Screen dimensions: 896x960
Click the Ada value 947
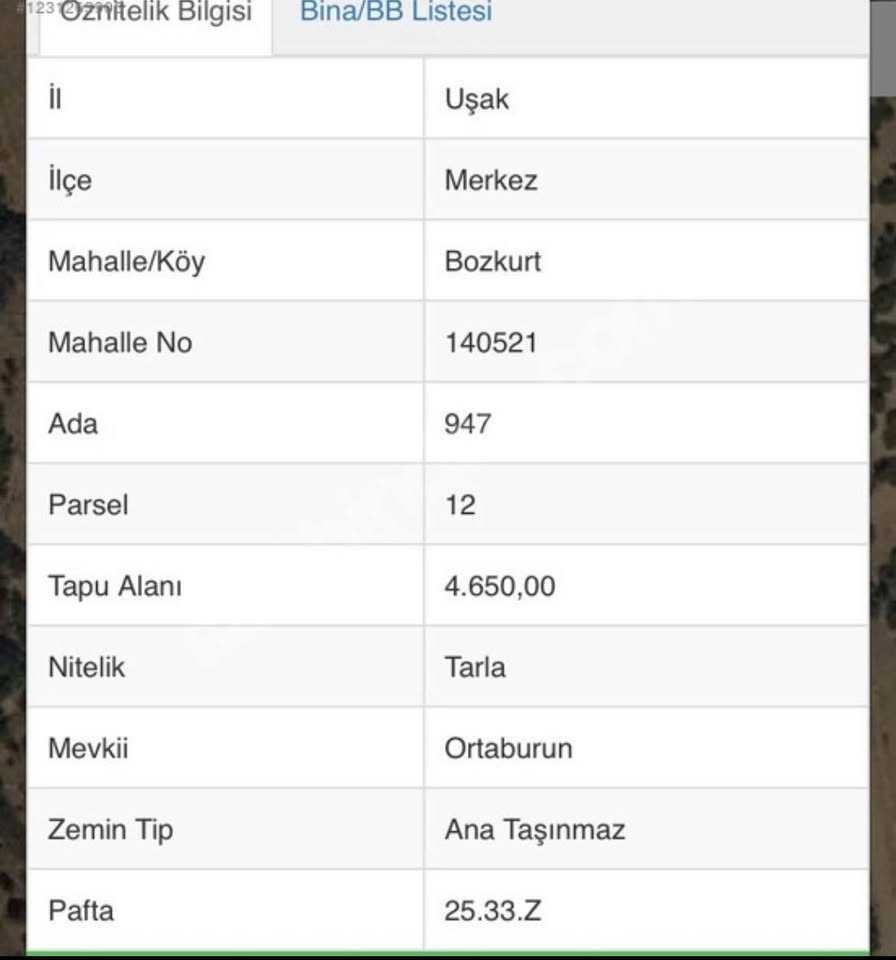coord(468,423)
